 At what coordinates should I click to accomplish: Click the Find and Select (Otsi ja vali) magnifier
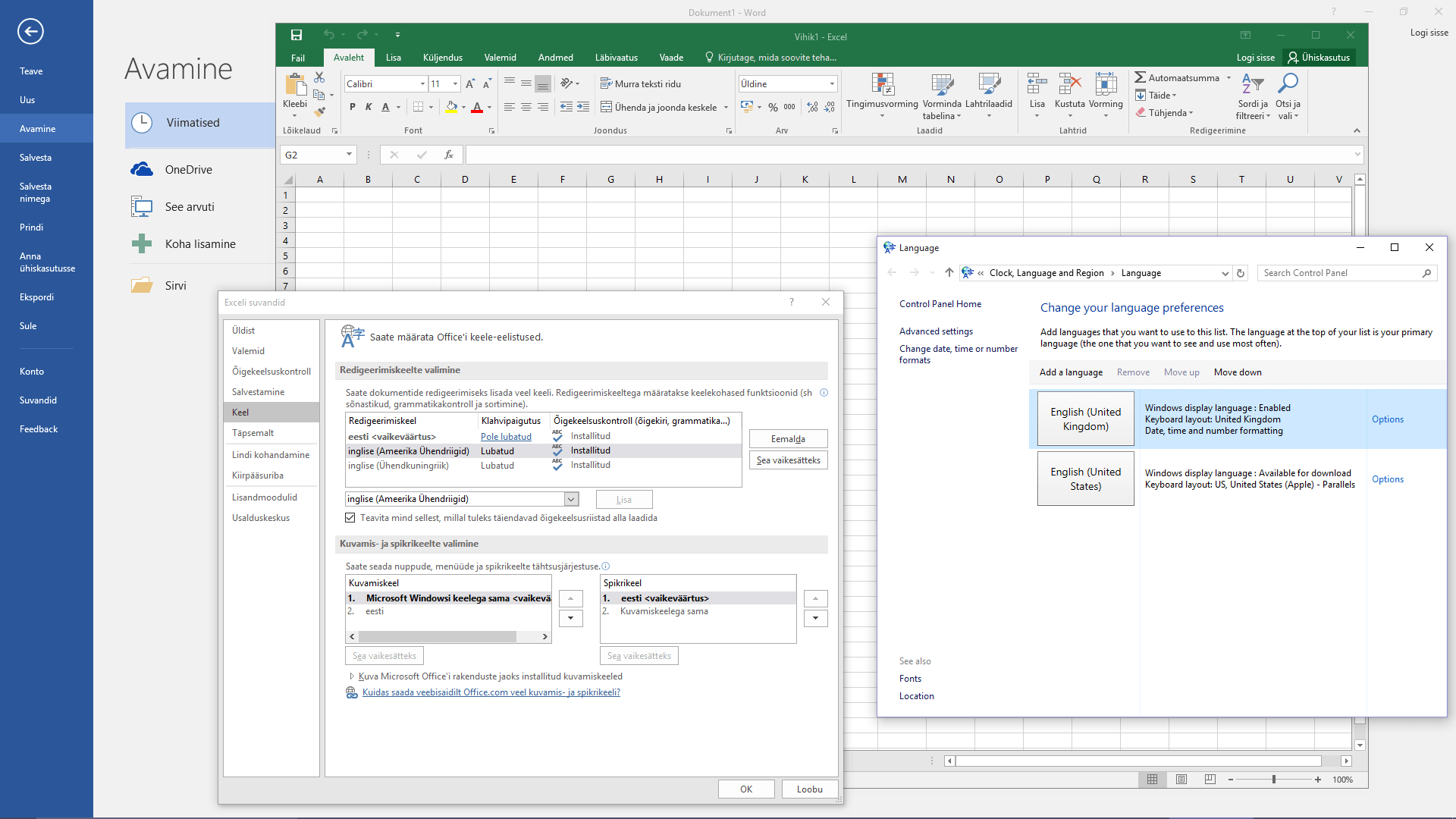point(1288,83)
